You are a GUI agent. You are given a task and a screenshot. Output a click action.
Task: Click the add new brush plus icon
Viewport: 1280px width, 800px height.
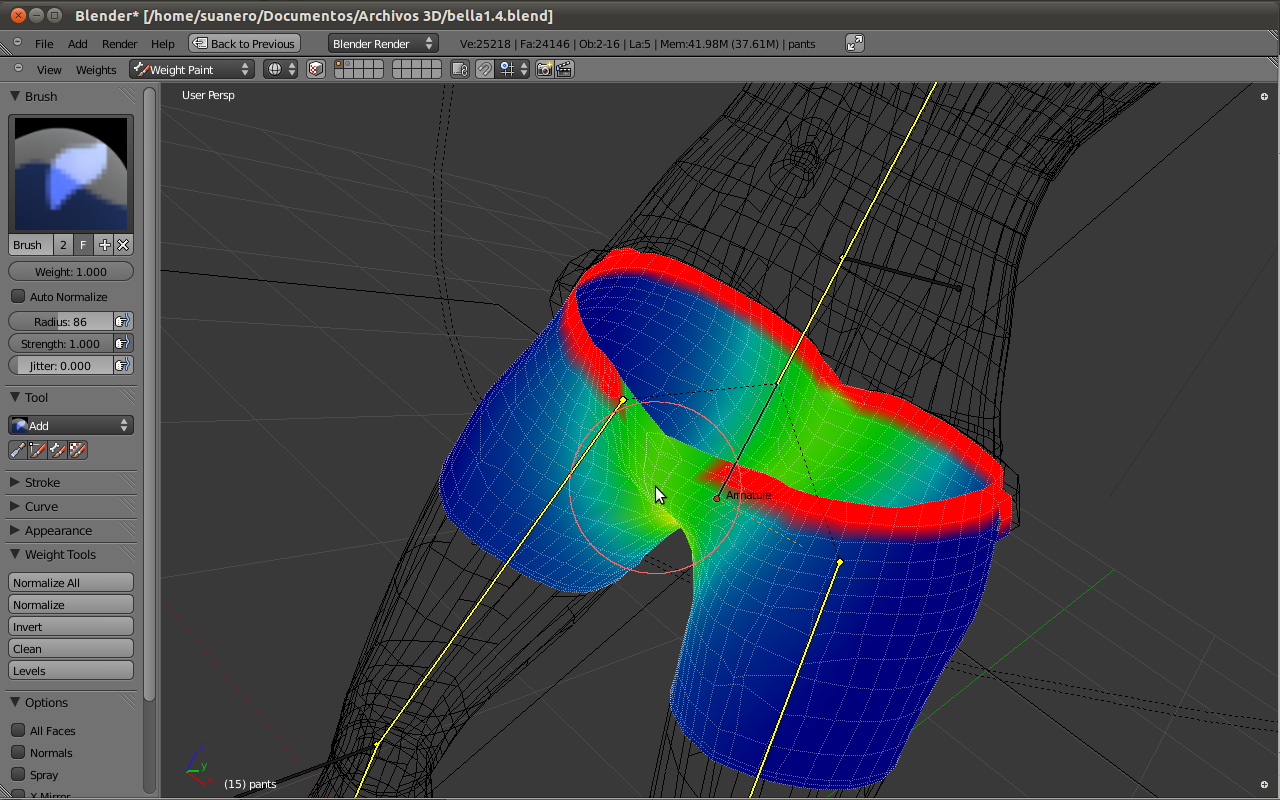tap(104, 245)
